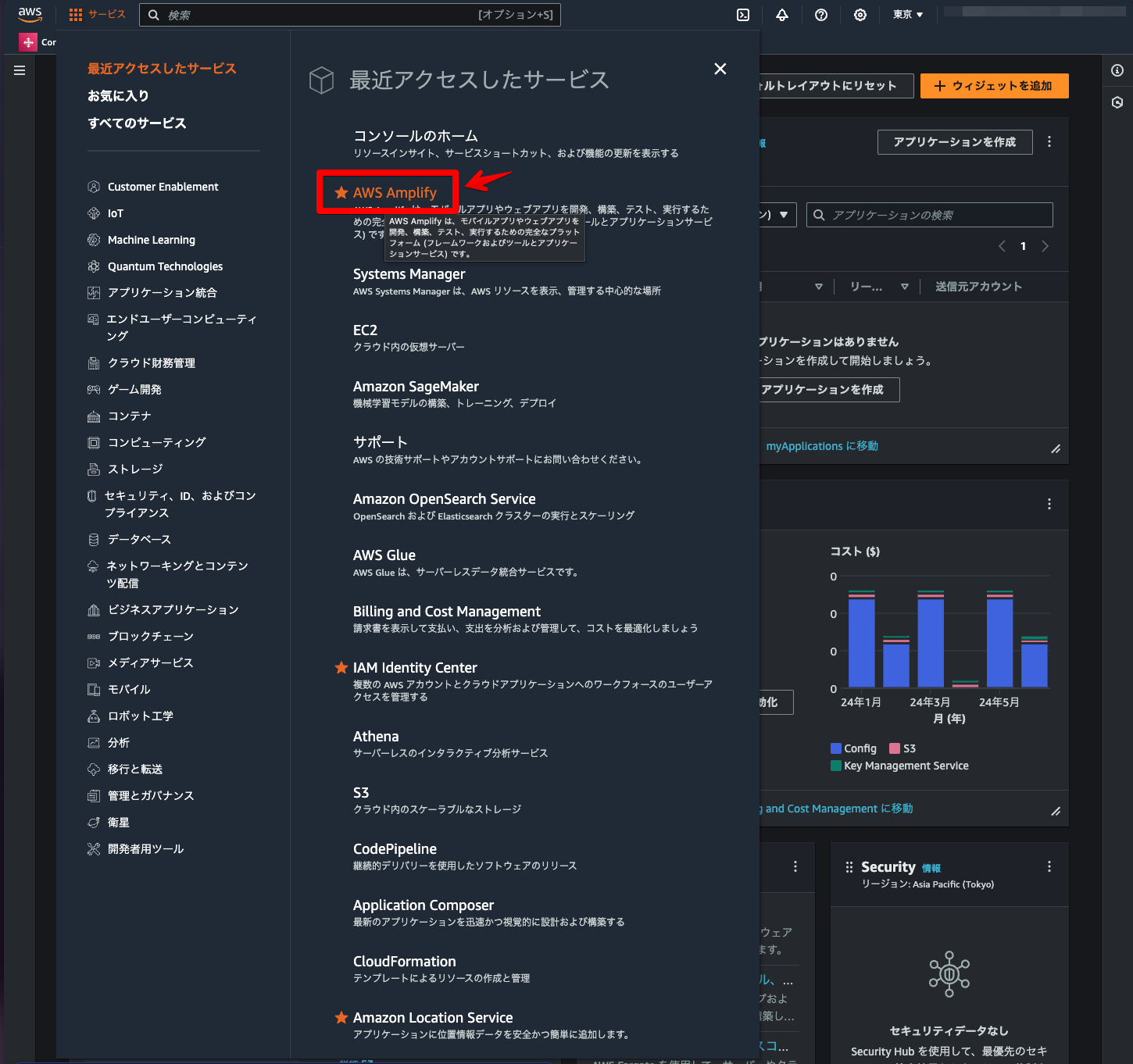Image resolution: width=1133 pixels, height=1064 pixels.
Task: Open the myApplications に移動 link
Action: pyautogui.click(x=822, y=446)
